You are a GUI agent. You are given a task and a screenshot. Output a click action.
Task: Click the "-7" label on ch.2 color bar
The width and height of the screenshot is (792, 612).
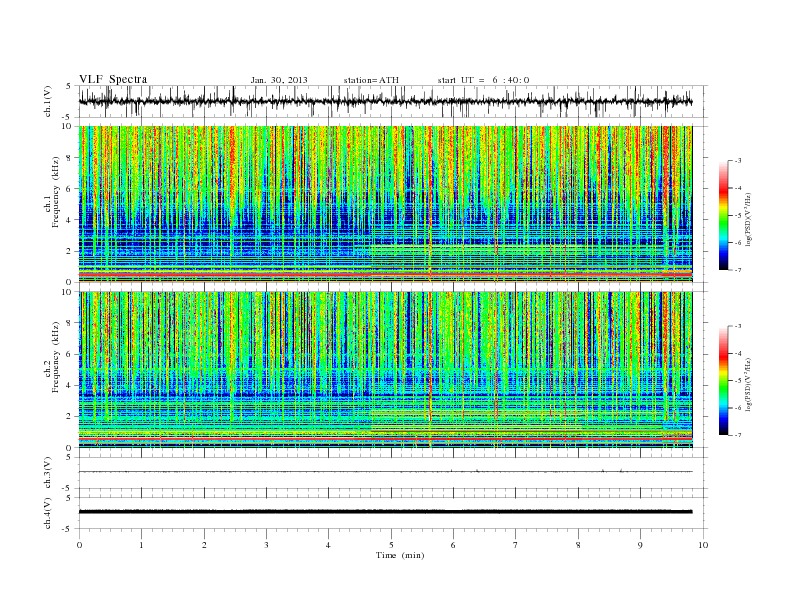click(737, 435)
